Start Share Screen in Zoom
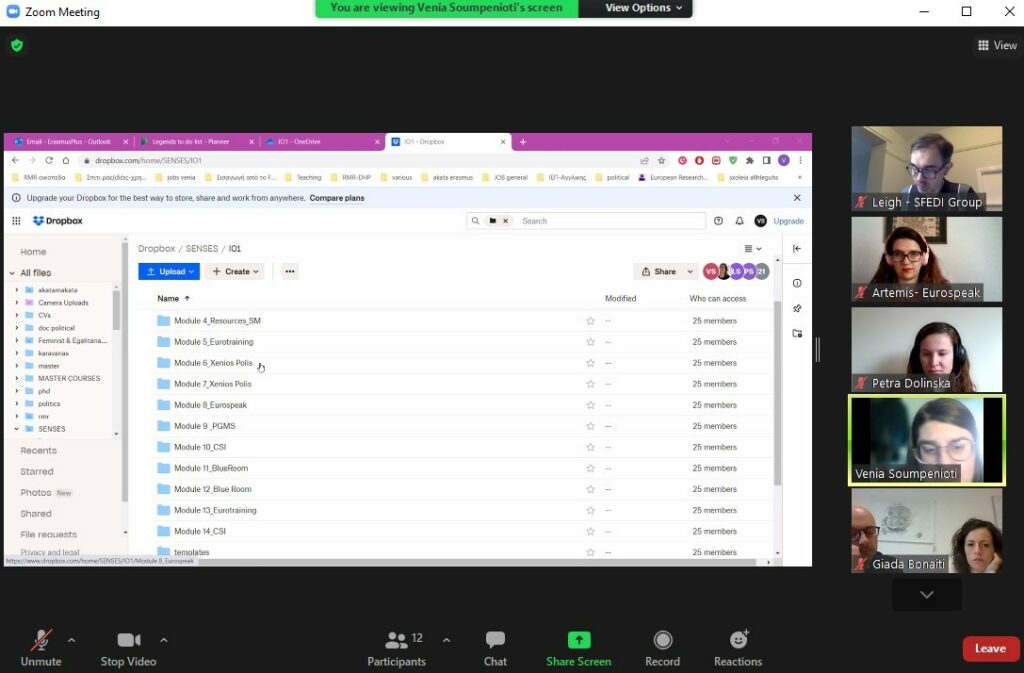Screen dimensions: 1024x673 click(x=579, y=648)
